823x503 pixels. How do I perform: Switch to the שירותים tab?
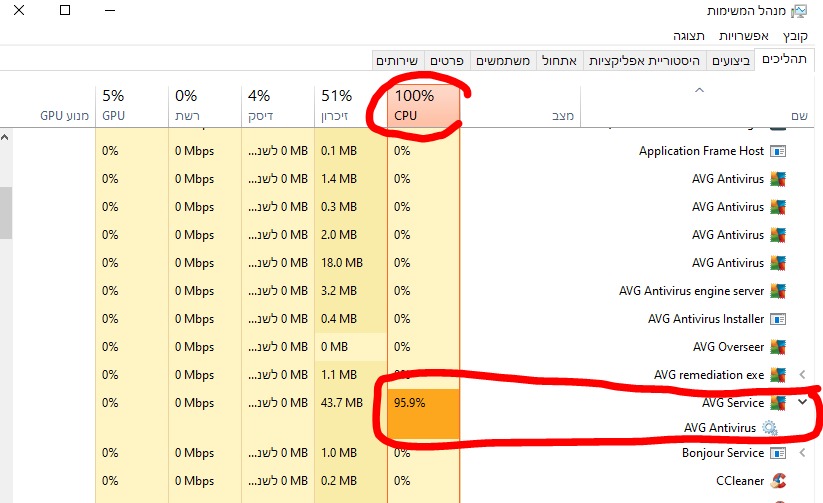[397, 61]
